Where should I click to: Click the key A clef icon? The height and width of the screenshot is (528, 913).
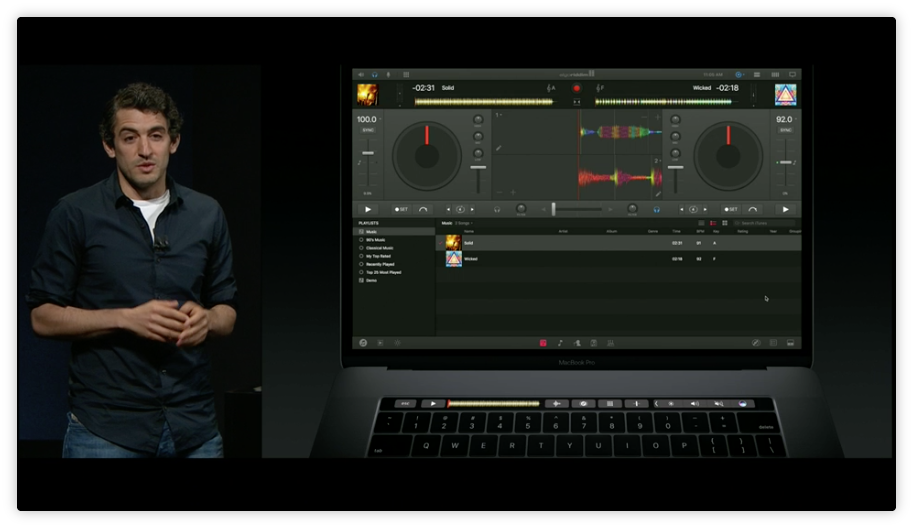551,88
